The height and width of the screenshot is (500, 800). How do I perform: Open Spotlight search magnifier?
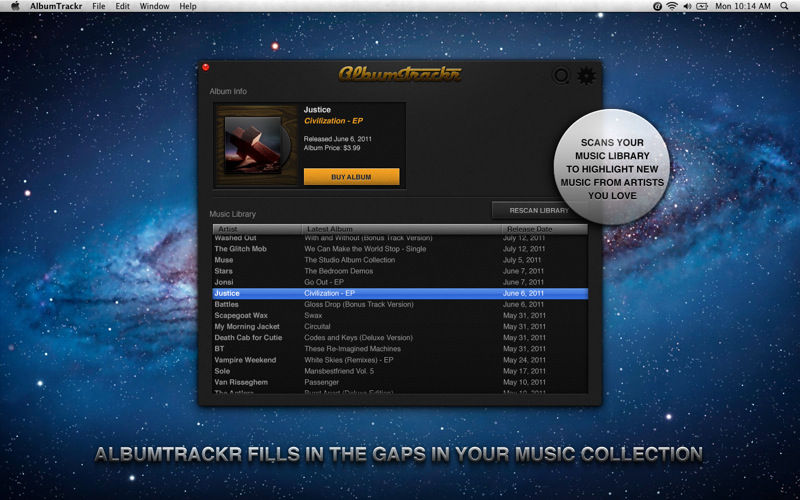[x=784, y=6]
